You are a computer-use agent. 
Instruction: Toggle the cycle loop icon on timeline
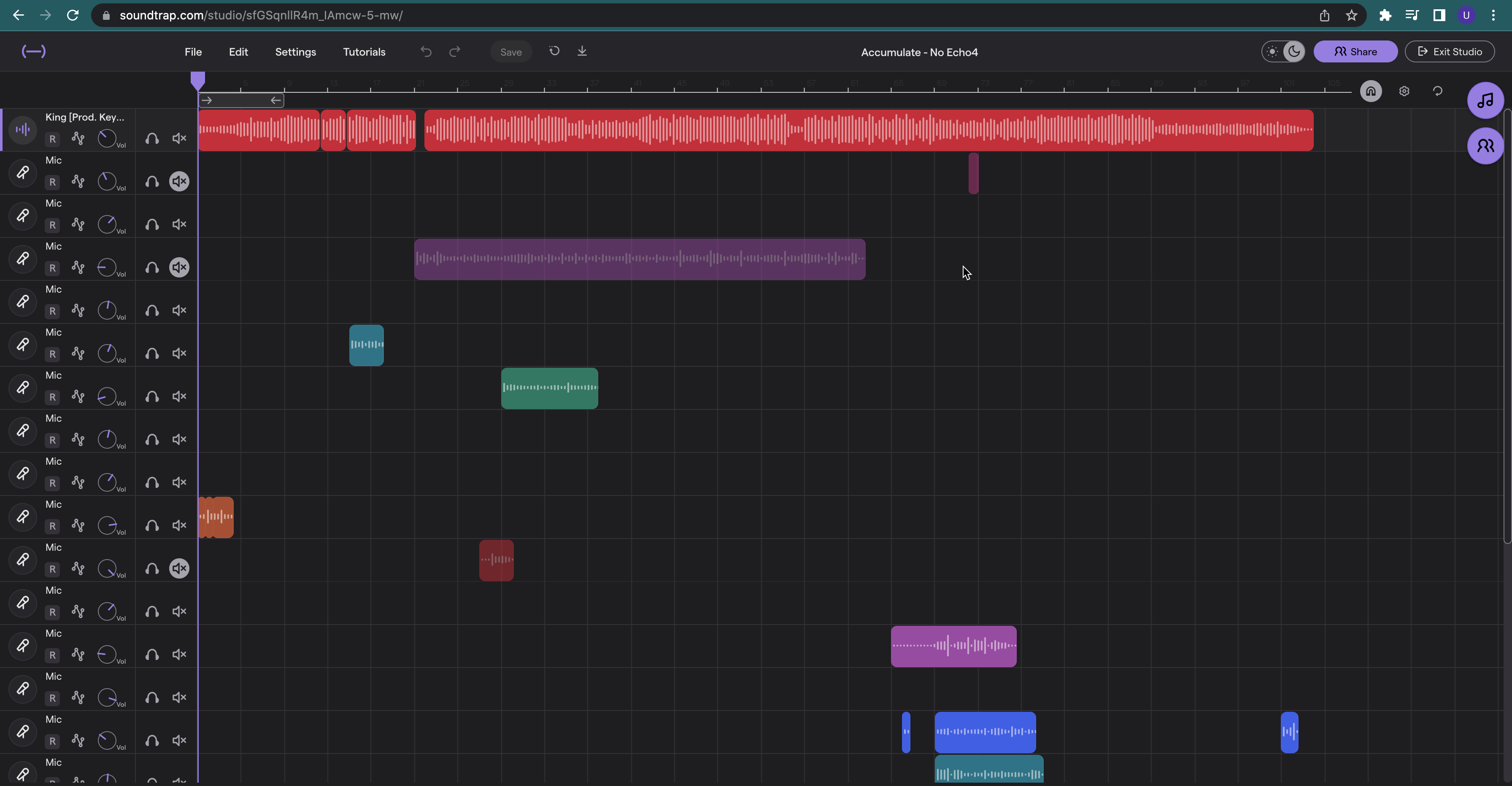[x=1437, y=91]
